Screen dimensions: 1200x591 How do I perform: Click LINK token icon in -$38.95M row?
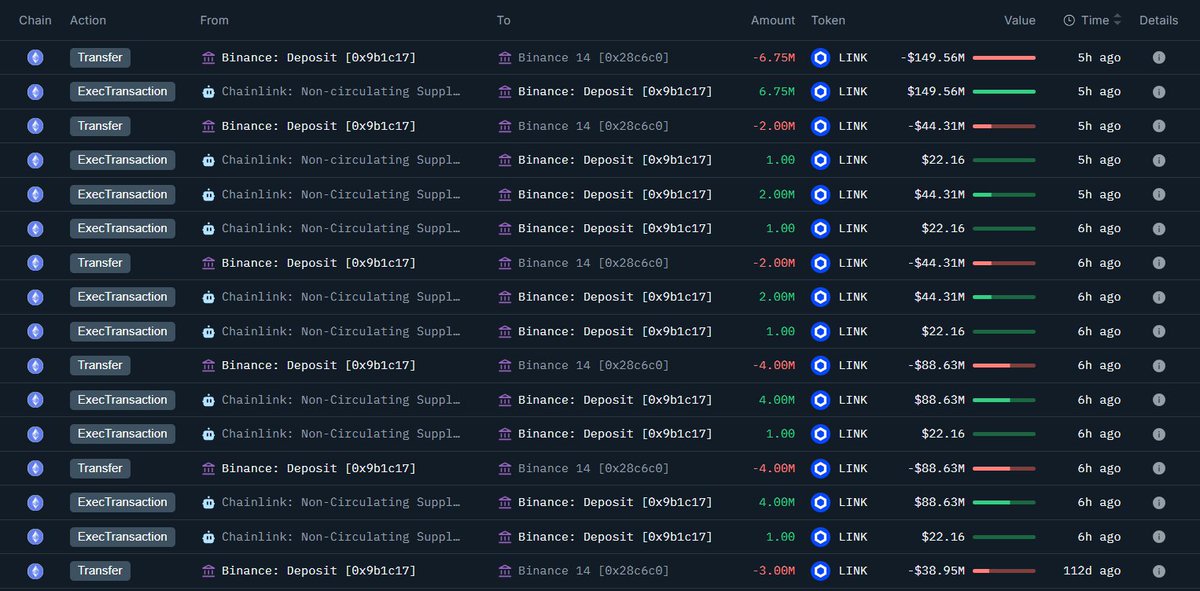point(821,571)
